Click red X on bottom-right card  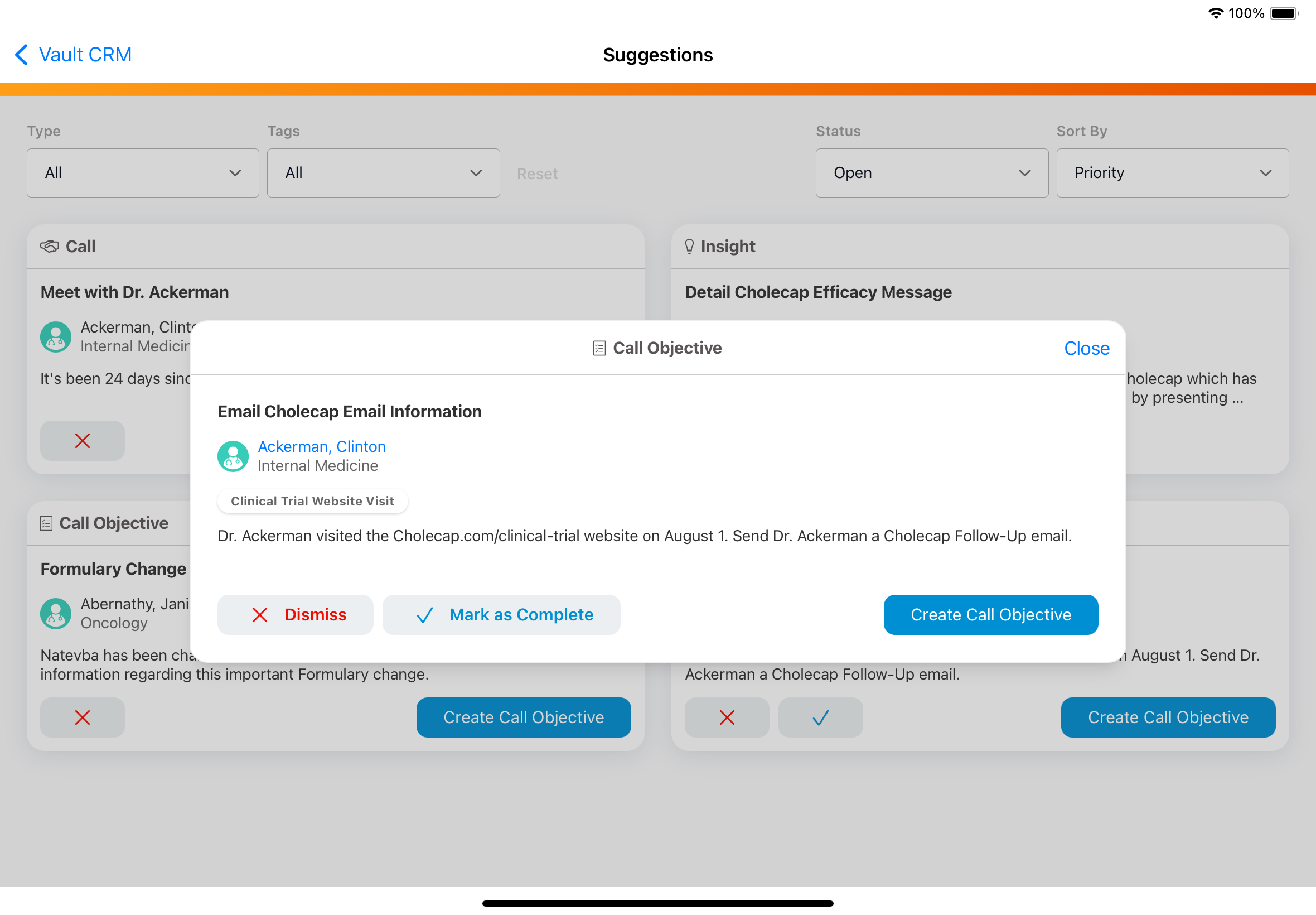727,717
